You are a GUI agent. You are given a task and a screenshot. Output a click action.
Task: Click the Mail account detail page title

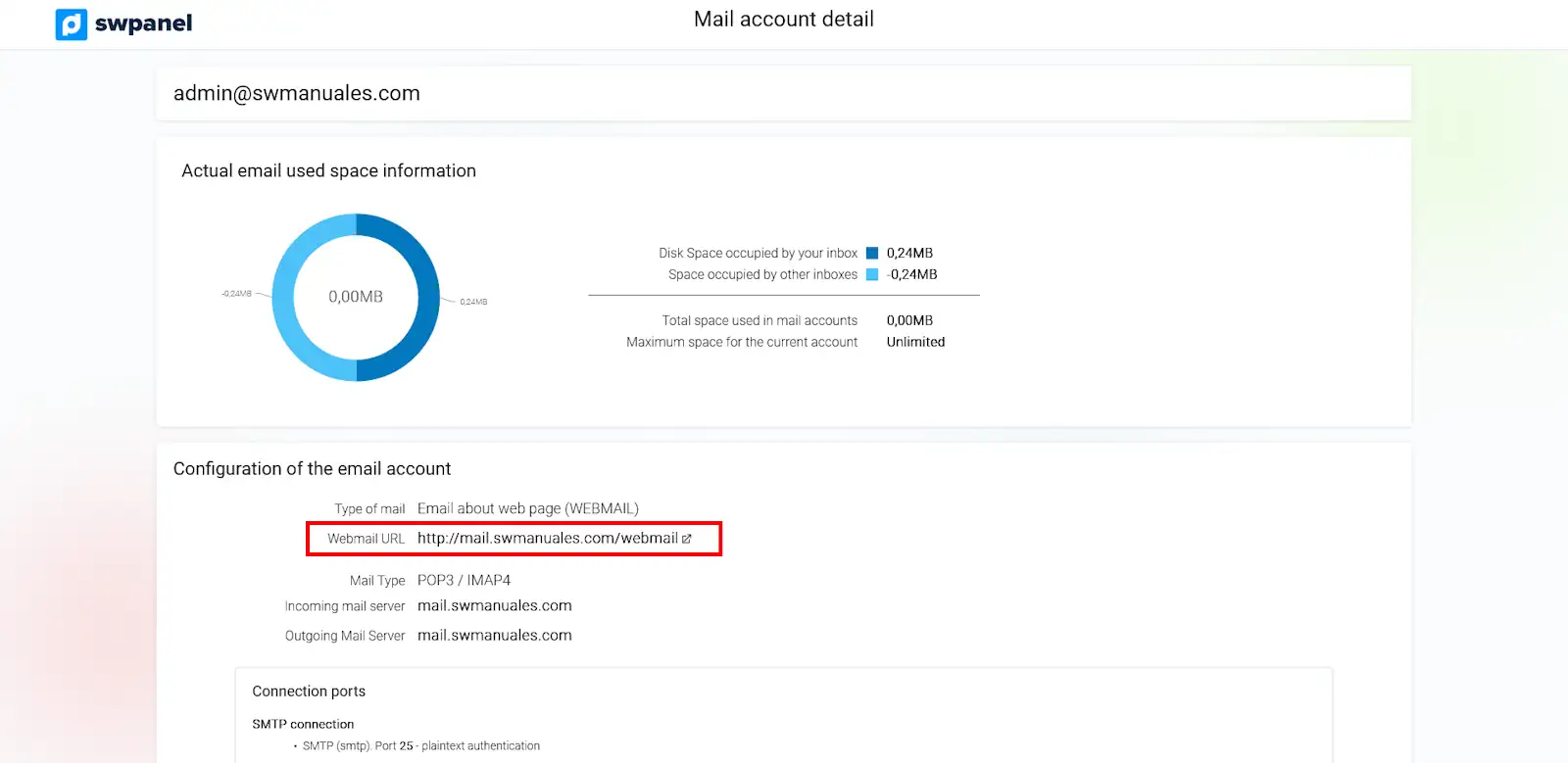point(783,20)
